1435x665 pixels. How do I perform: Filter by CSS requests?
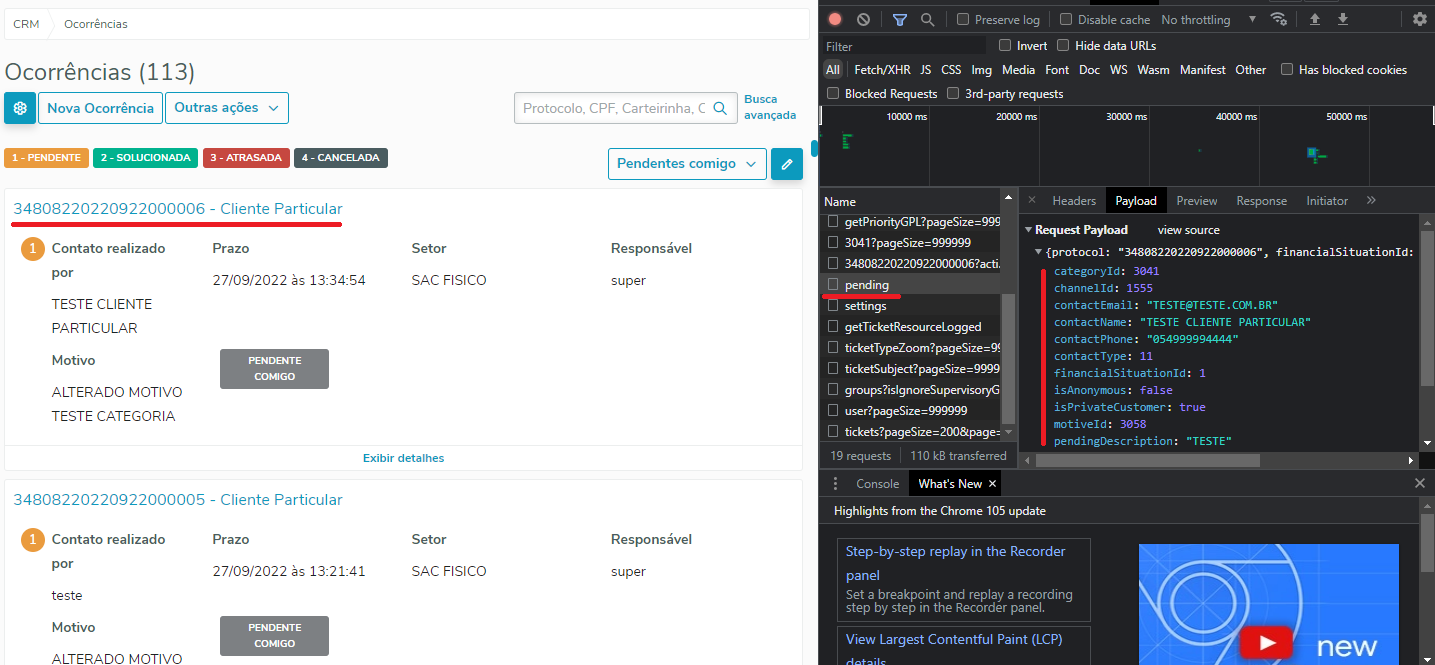[951, 69]
